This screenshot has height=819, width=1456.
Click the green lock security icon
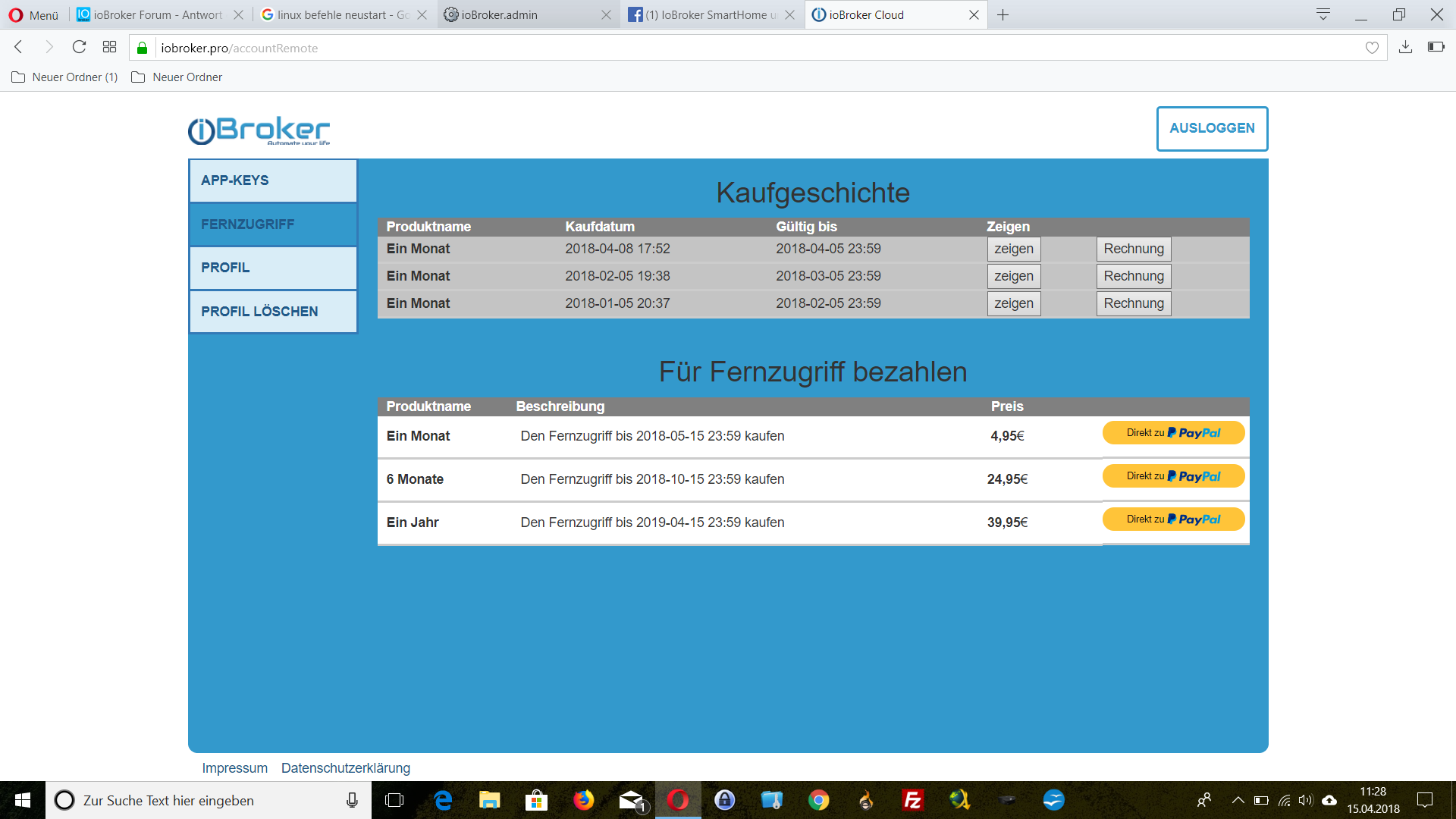142,48
